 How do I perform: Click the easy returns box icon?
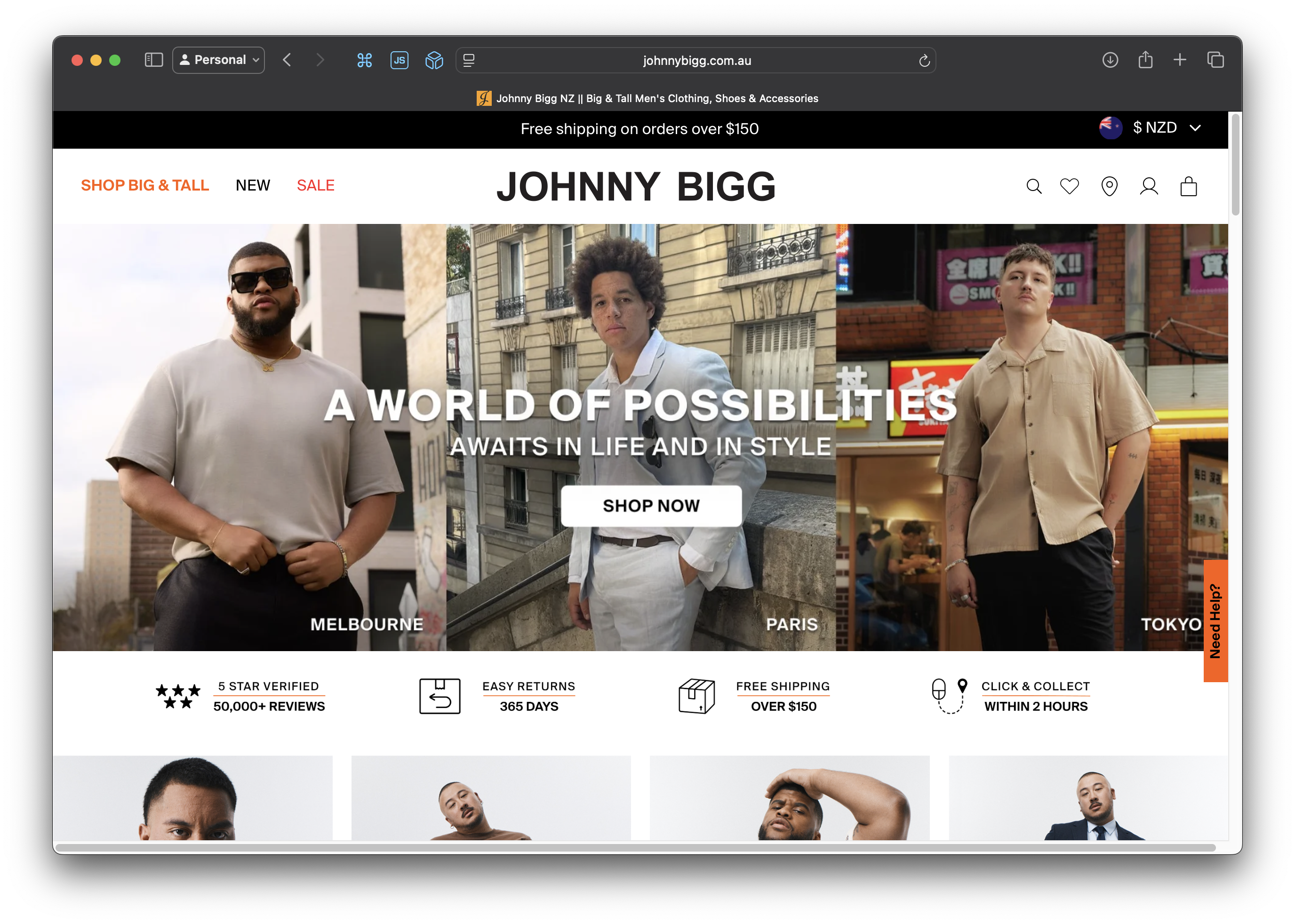(440, 696)
